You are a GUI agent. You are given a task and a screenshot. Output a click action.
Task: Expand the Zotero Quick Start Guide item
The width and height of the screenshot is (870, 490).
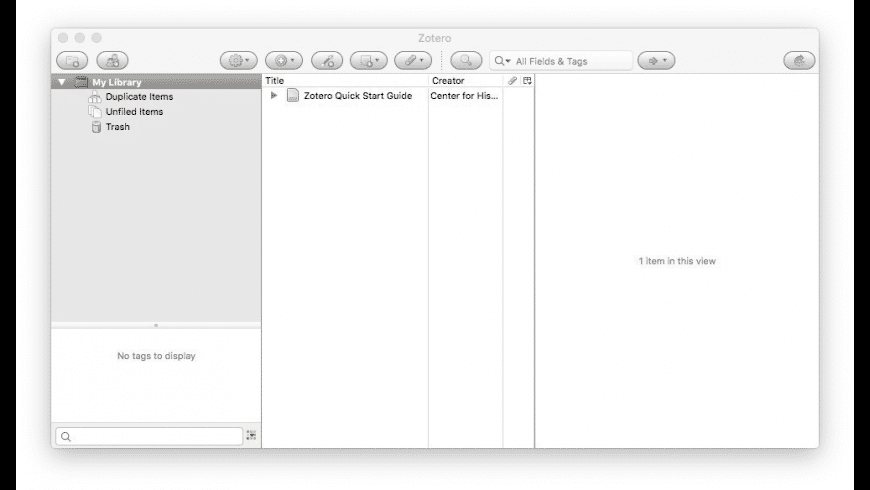274,95
